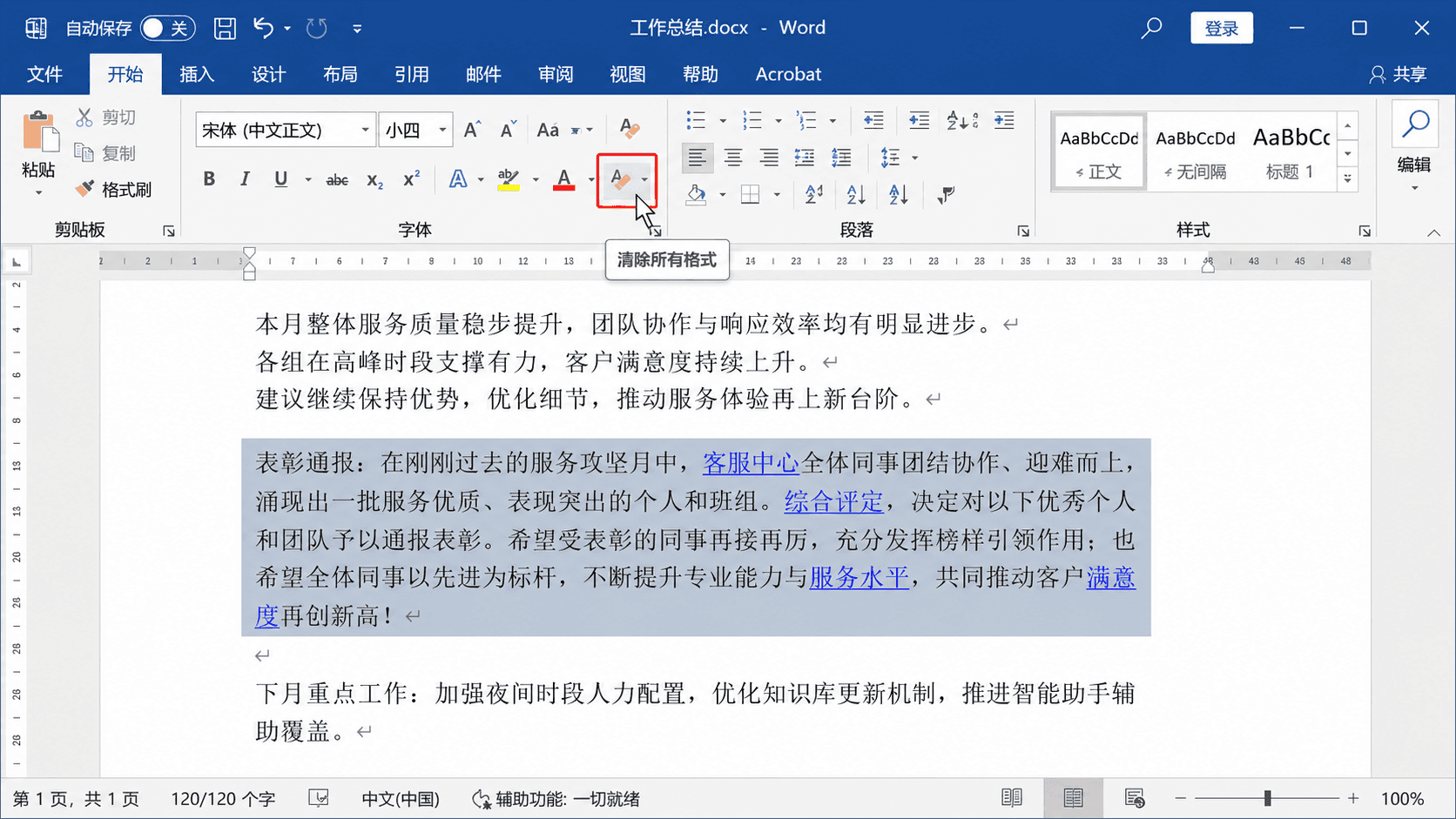This screenshot has height=819, width=1456.
Task: Click the shading paint bucket icon
Action: [x=697, y=195]
